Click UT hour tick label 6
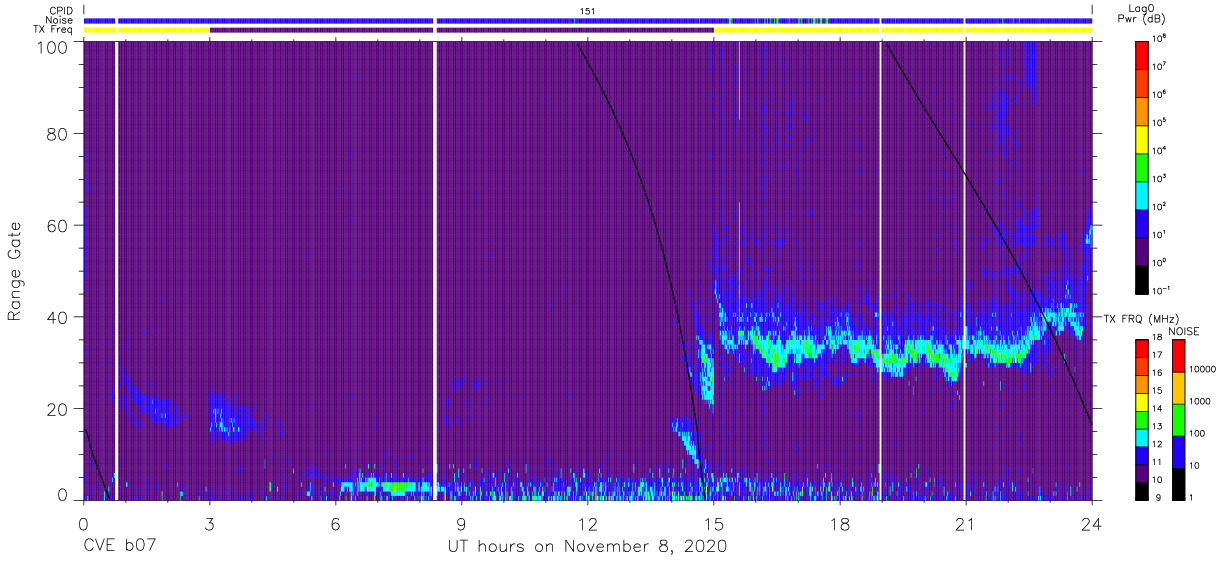 [x=336, y=523]
